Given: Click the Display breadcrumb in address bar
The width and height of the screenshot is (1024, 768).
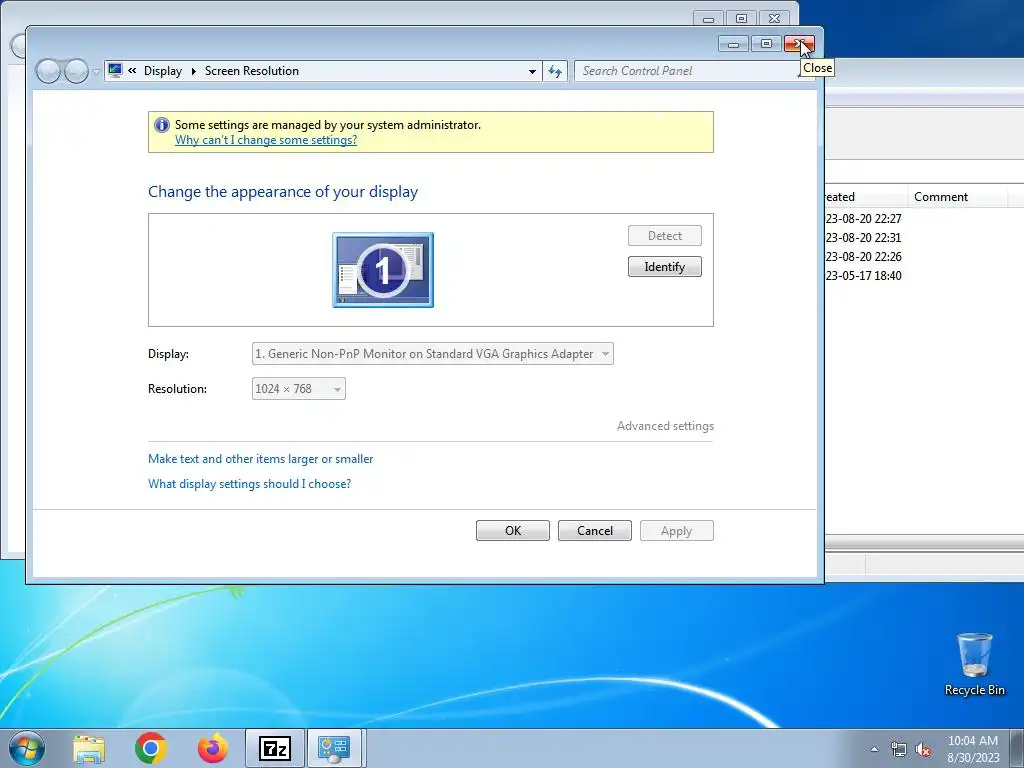Looking at the screenshot, I should point(163,71).
